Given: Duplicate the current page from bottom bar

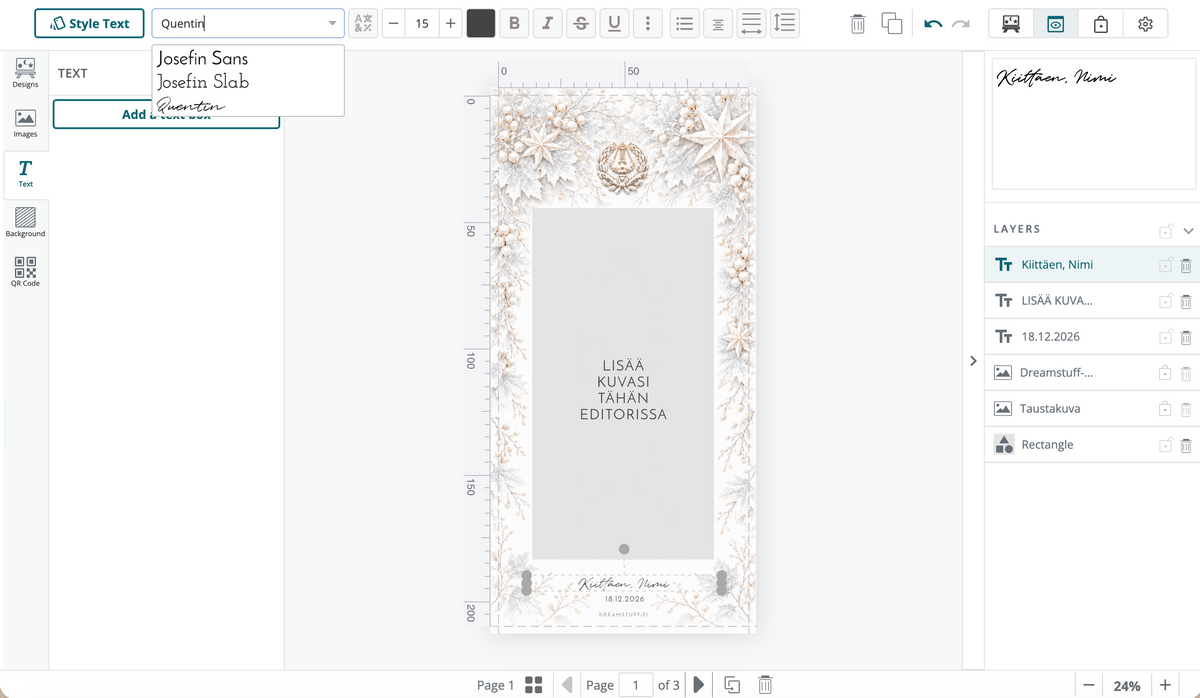Looking at the screenshot, I should pyautogui.click(x=732, y=685).
